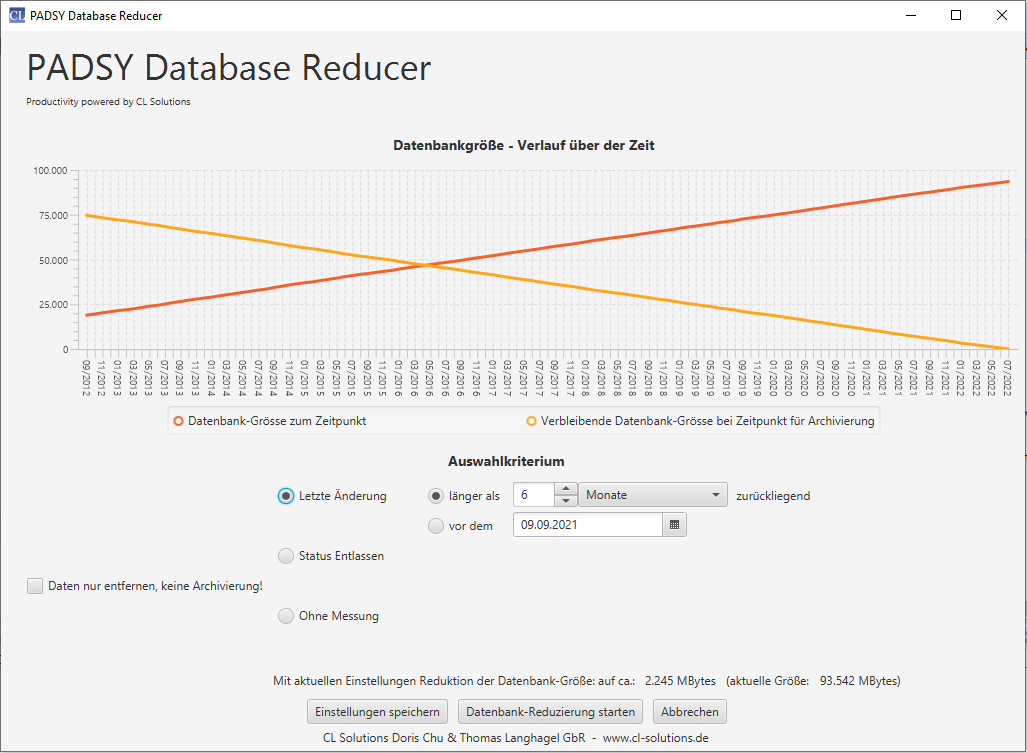Click the zurückliegend label
Screen dimensions: 1027x753
(x=773, y=496)
